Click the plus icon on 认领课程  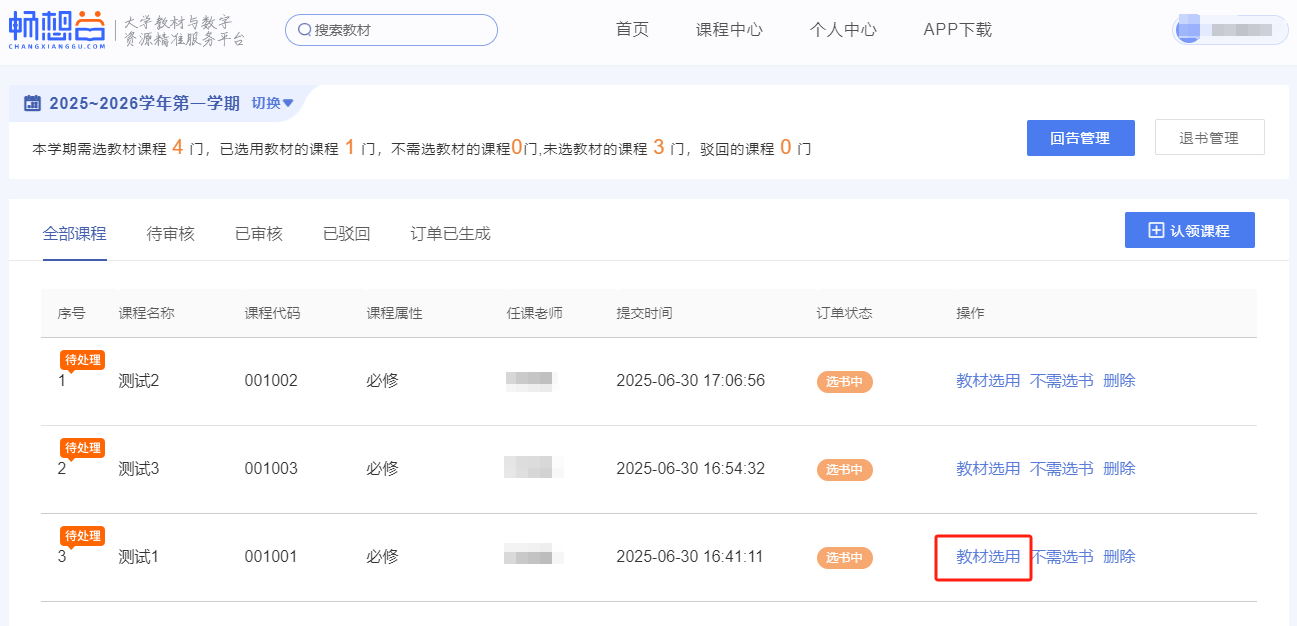[x=1155, y=230]
